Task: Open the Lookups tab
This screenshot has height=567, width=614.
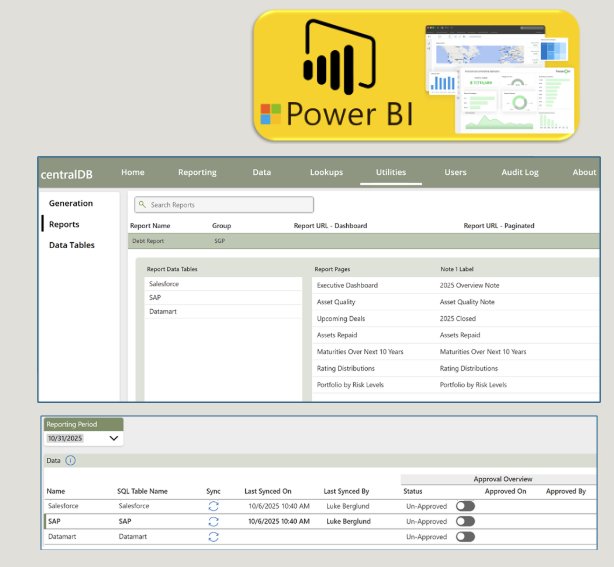Action: 326,172
